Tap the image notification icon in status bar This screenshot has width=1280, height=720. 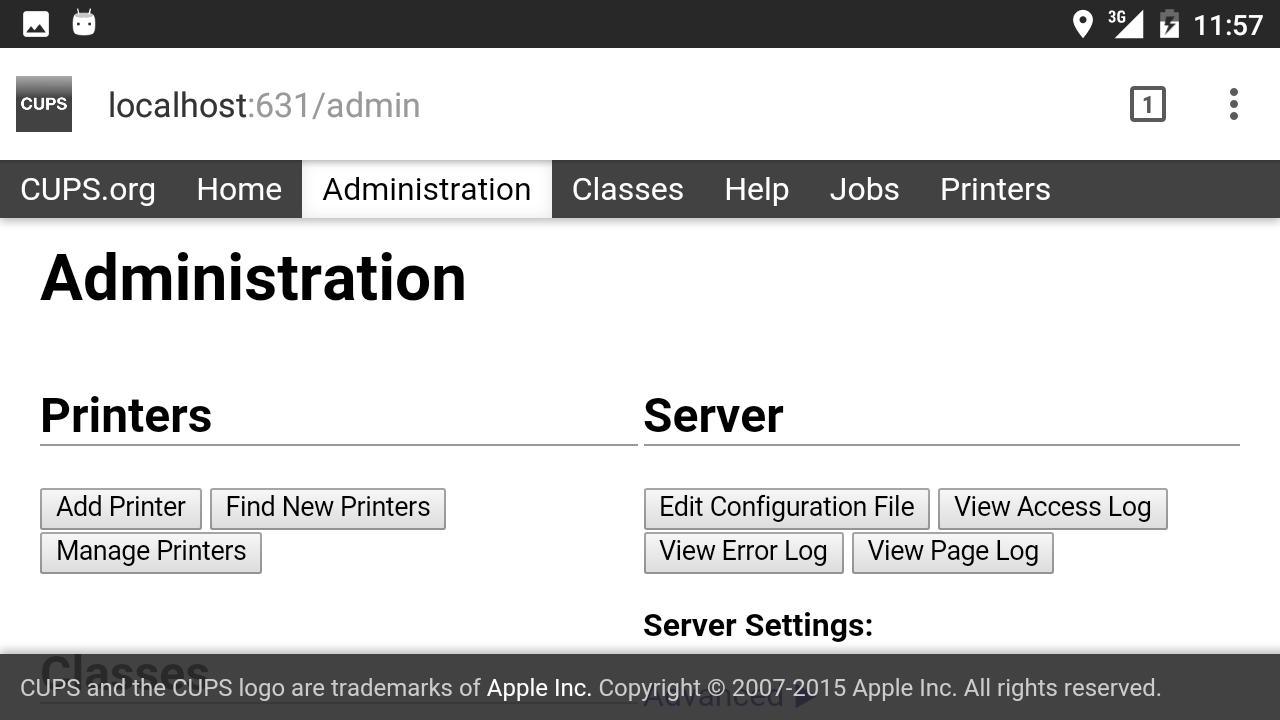coord(36,24)
